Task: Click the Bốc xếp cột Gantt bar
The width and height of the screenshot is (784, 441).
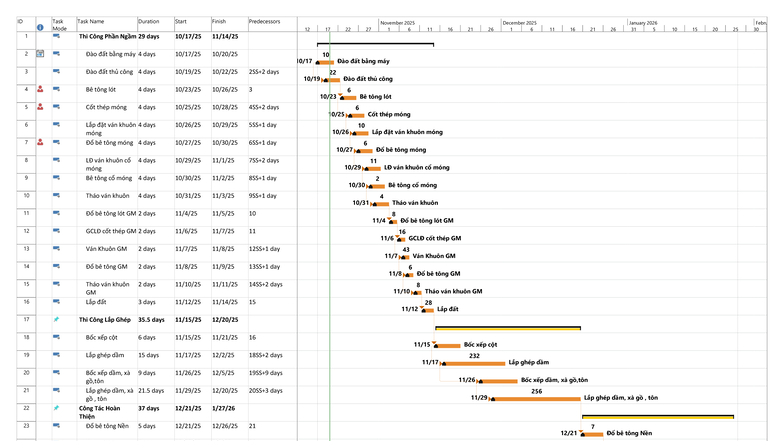Action: 447,346
